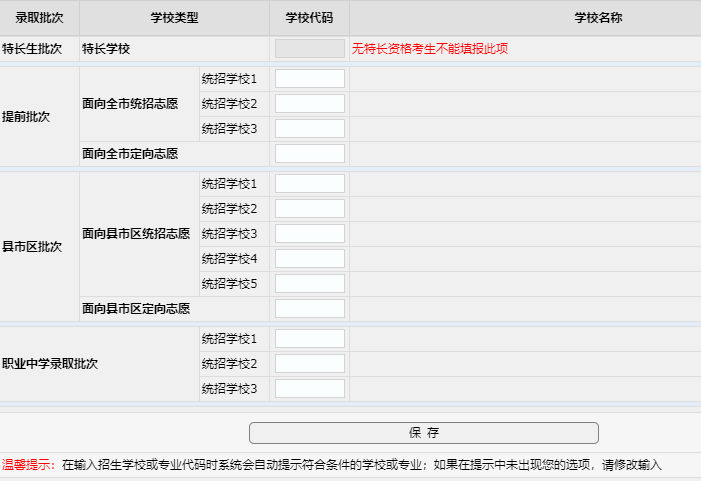
Task: Click the 面向全市定向志愿 label
Action: (x=130, y=154)
